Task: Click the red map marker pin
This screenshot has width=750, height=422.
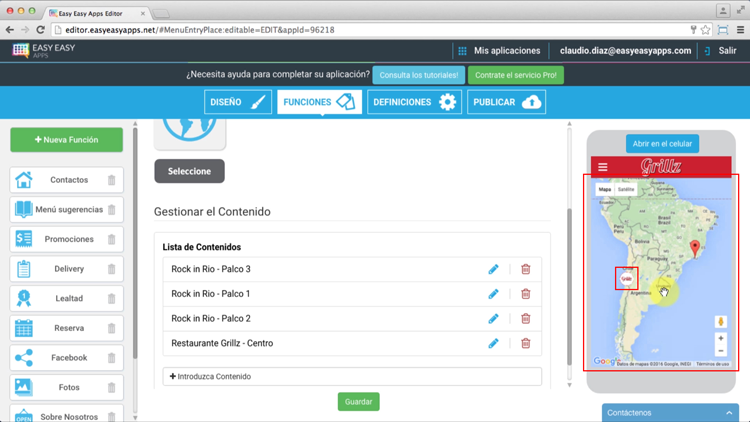Action: 695,245
